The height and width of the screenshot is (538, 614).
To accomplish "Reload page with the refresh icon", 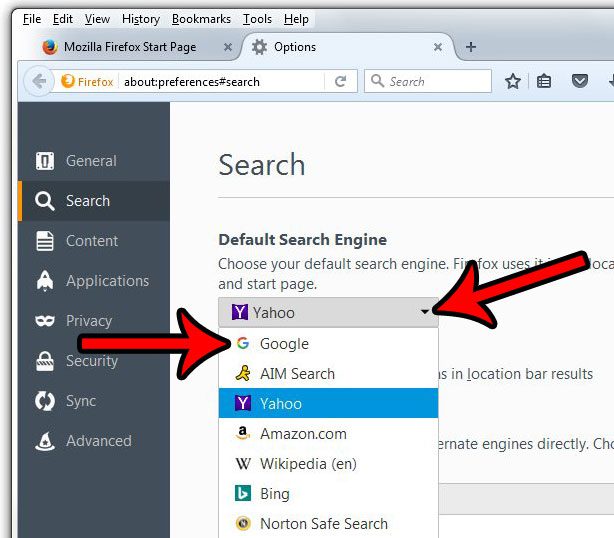I will tap(340, 82).
